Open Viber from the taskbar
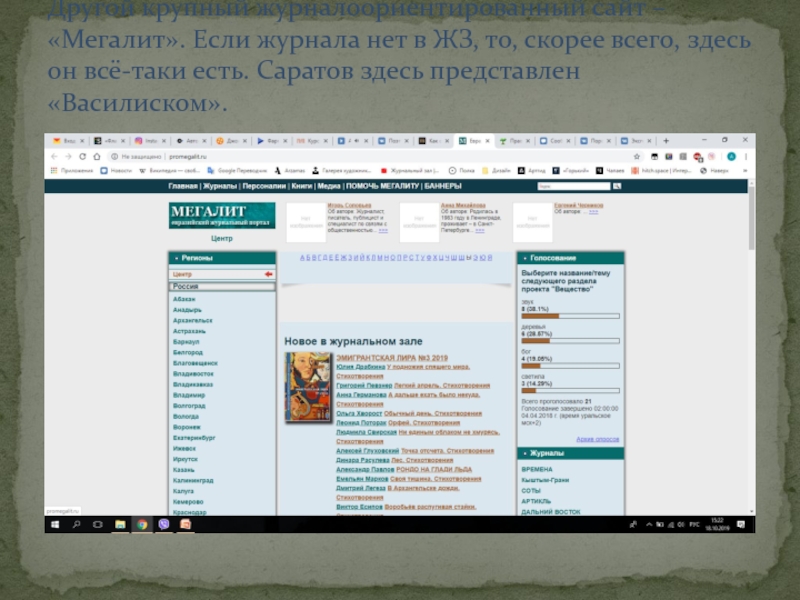Image resolution: width=800 pixels, height=600 pixels. tap(164, 524)
